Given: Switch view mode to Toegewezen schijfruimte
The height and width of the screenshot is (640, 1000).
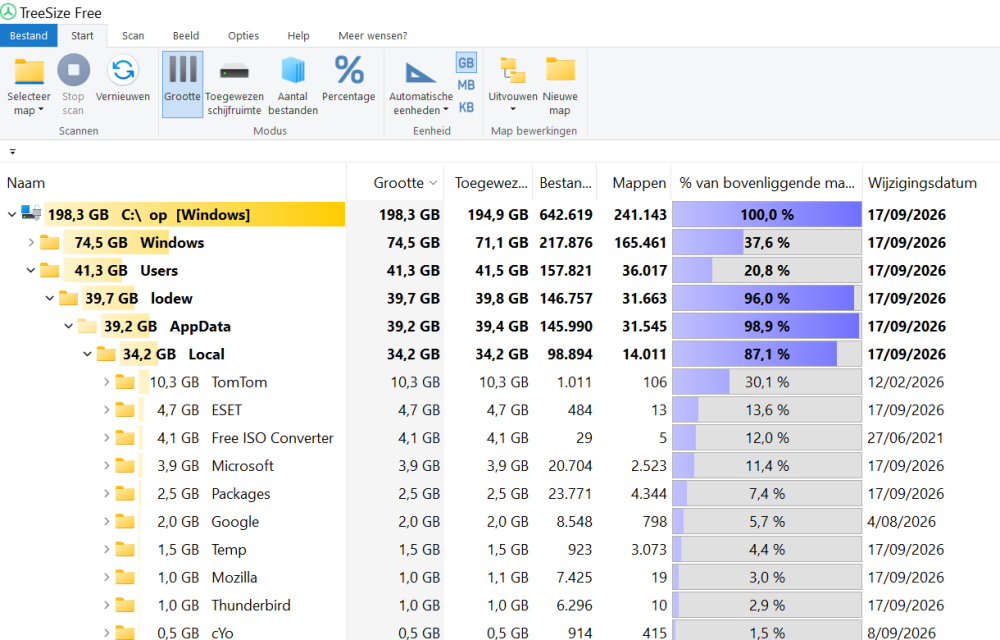Looking at the screenshot, I should pos(234,84).
